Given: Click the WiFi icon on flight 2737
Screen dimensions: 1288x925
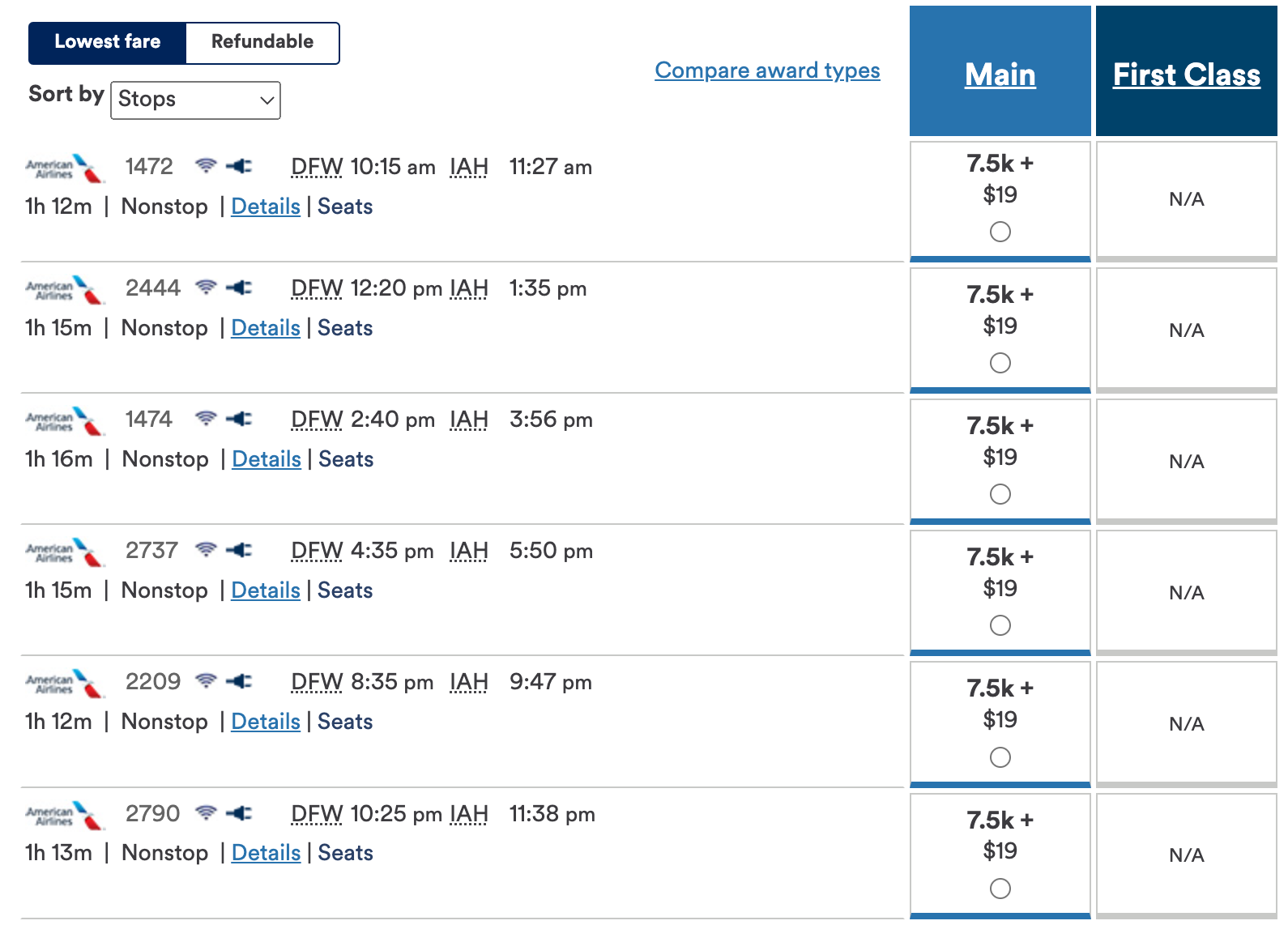Looking at the screenshot, I should tap(207, 550).
